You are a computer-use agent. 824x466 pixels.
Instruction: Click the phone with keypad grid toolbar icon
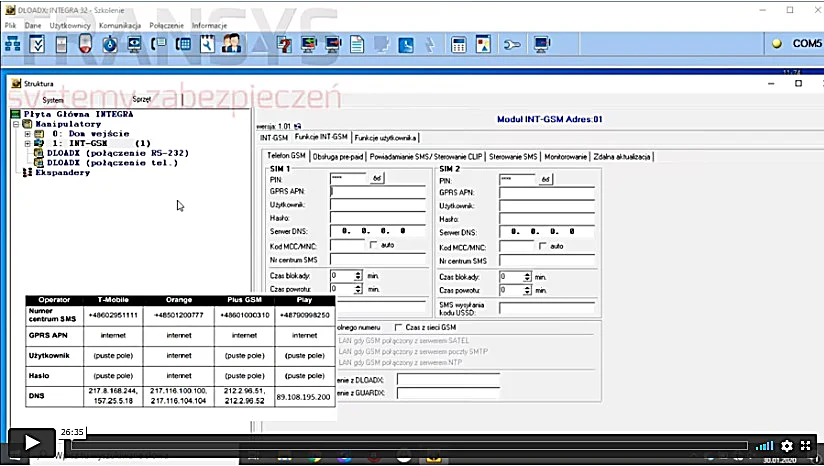coord(183,44)
